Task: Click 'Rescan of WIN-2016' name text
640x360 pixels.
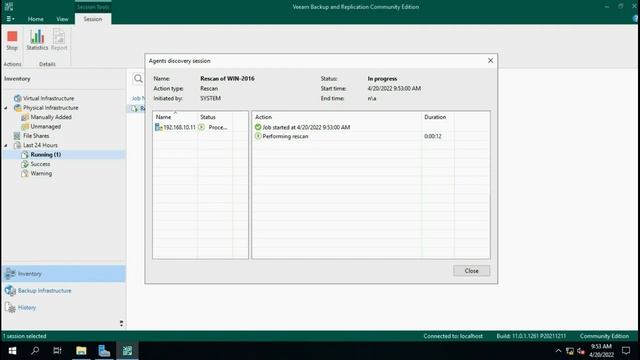Action: pos(227,78)
